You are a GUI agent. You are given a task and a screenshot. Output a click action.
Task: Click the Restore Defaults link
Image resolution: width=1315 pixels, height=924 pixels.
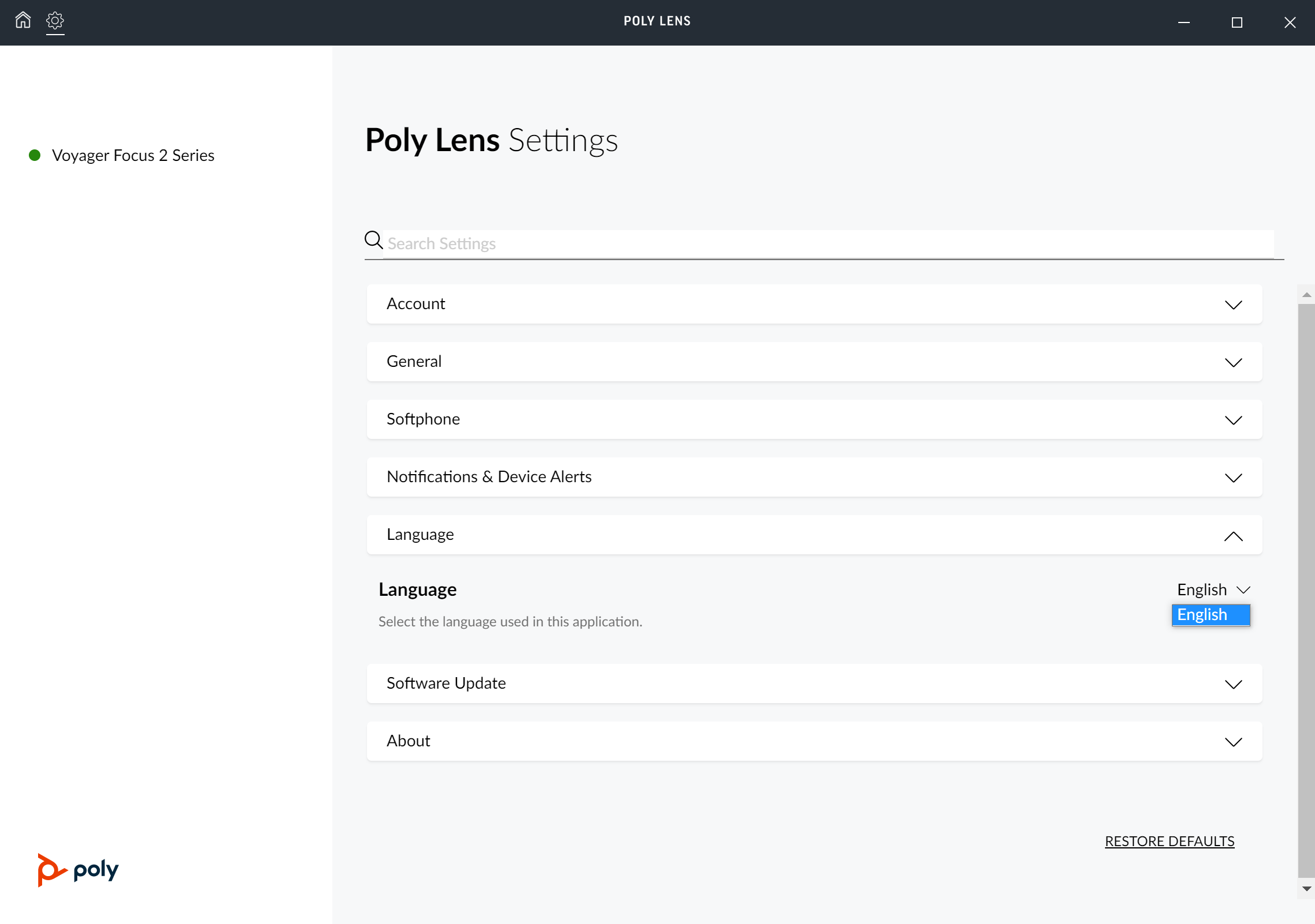coord(1169,841)
